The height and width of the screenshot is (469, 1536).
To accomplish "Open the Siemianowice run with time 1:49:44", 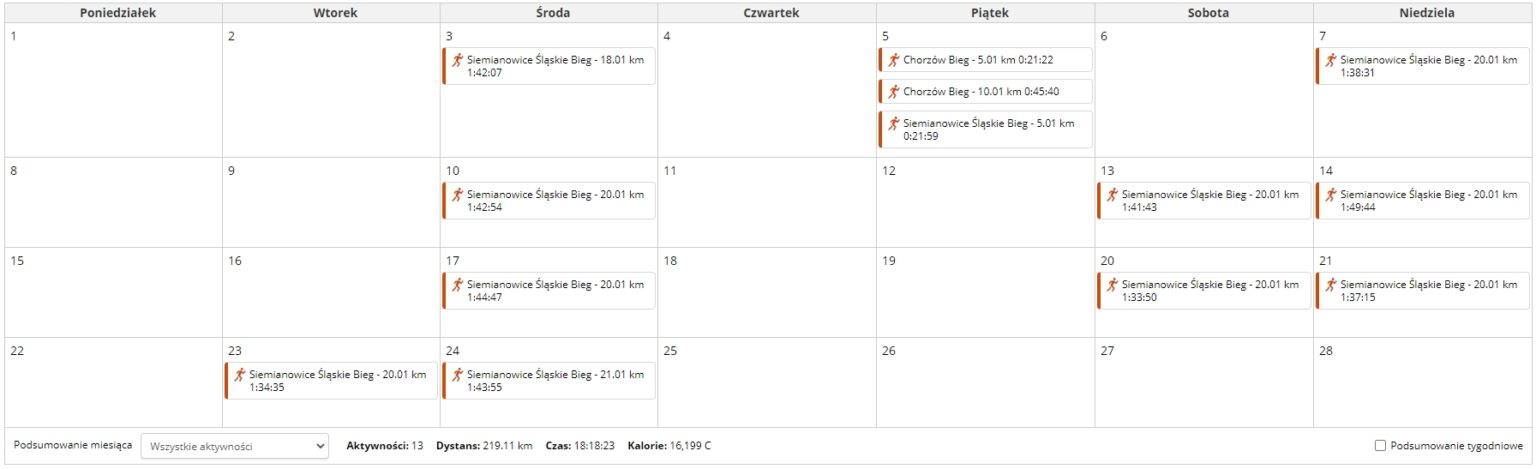I will pos(1422,201).
